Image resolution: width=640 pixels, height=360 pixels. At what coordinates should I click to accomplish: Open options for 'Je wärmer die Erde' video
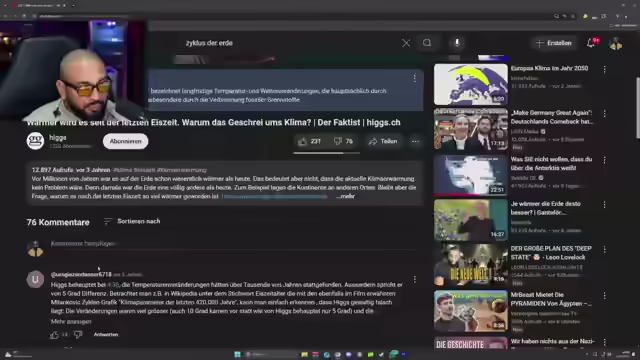[x=604, y=204]
